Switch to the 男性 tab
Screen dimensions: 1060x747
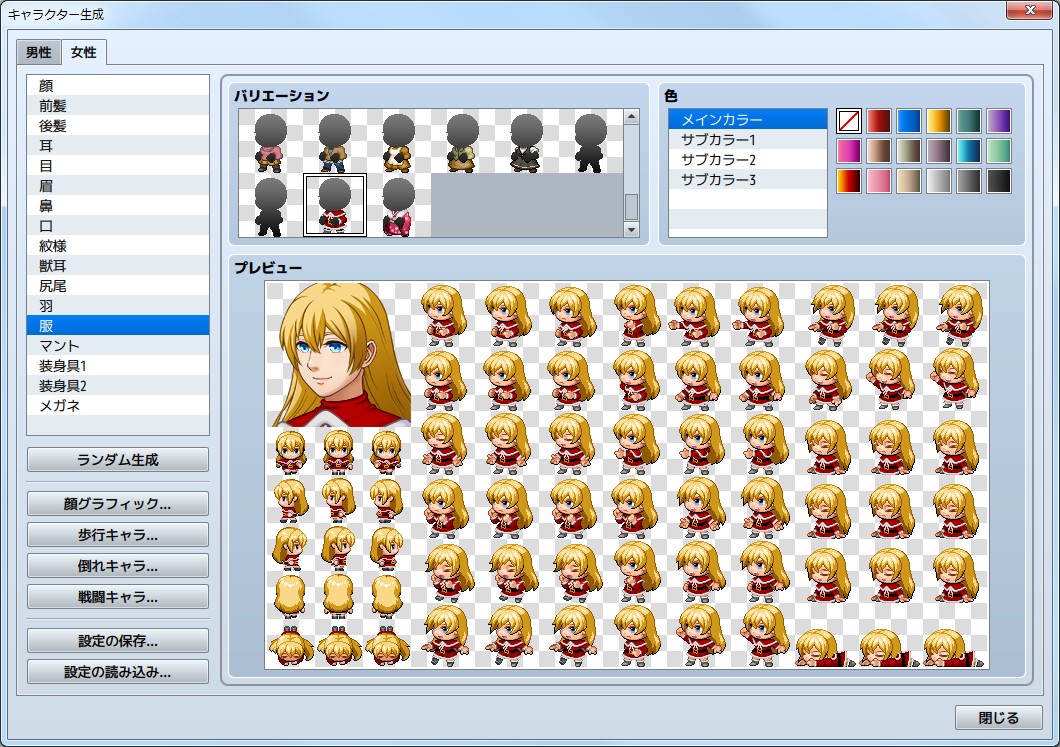(39, 52)
